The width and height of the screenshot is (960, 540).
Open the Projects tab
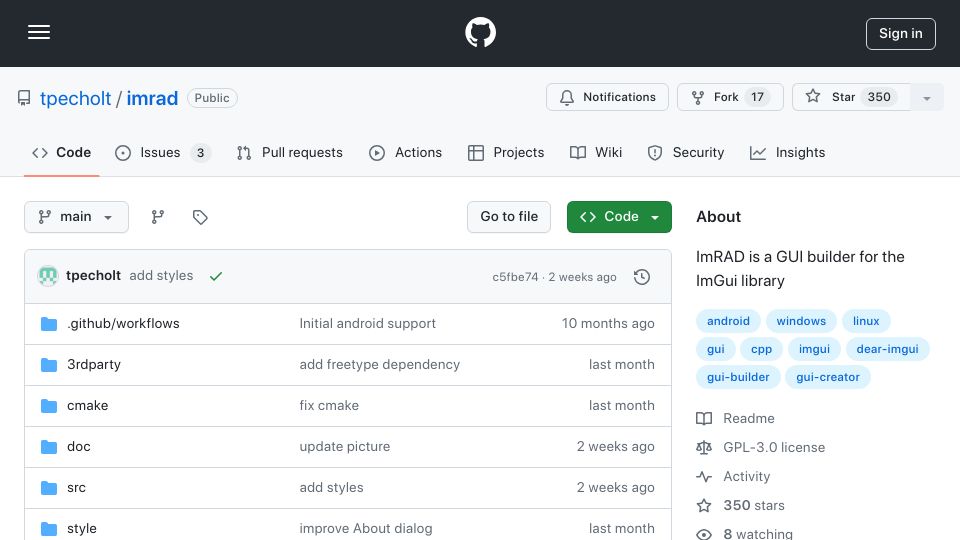coord(506,152)
